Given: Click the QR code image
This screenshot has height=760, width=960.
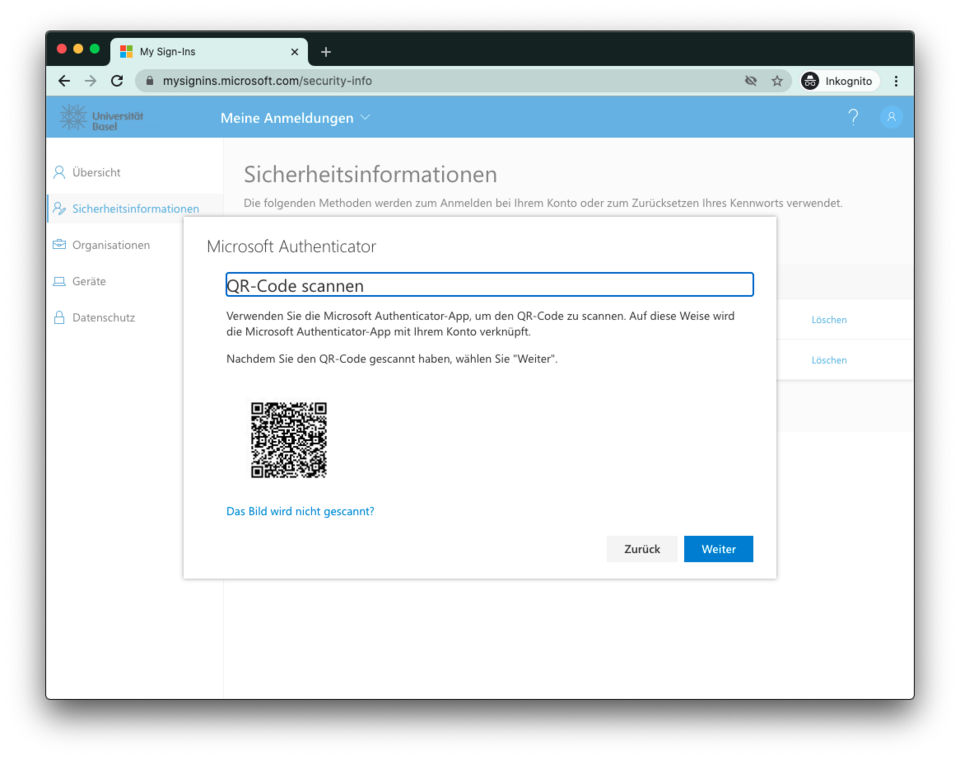Looking at the screenshot, I should click(288, 440).
